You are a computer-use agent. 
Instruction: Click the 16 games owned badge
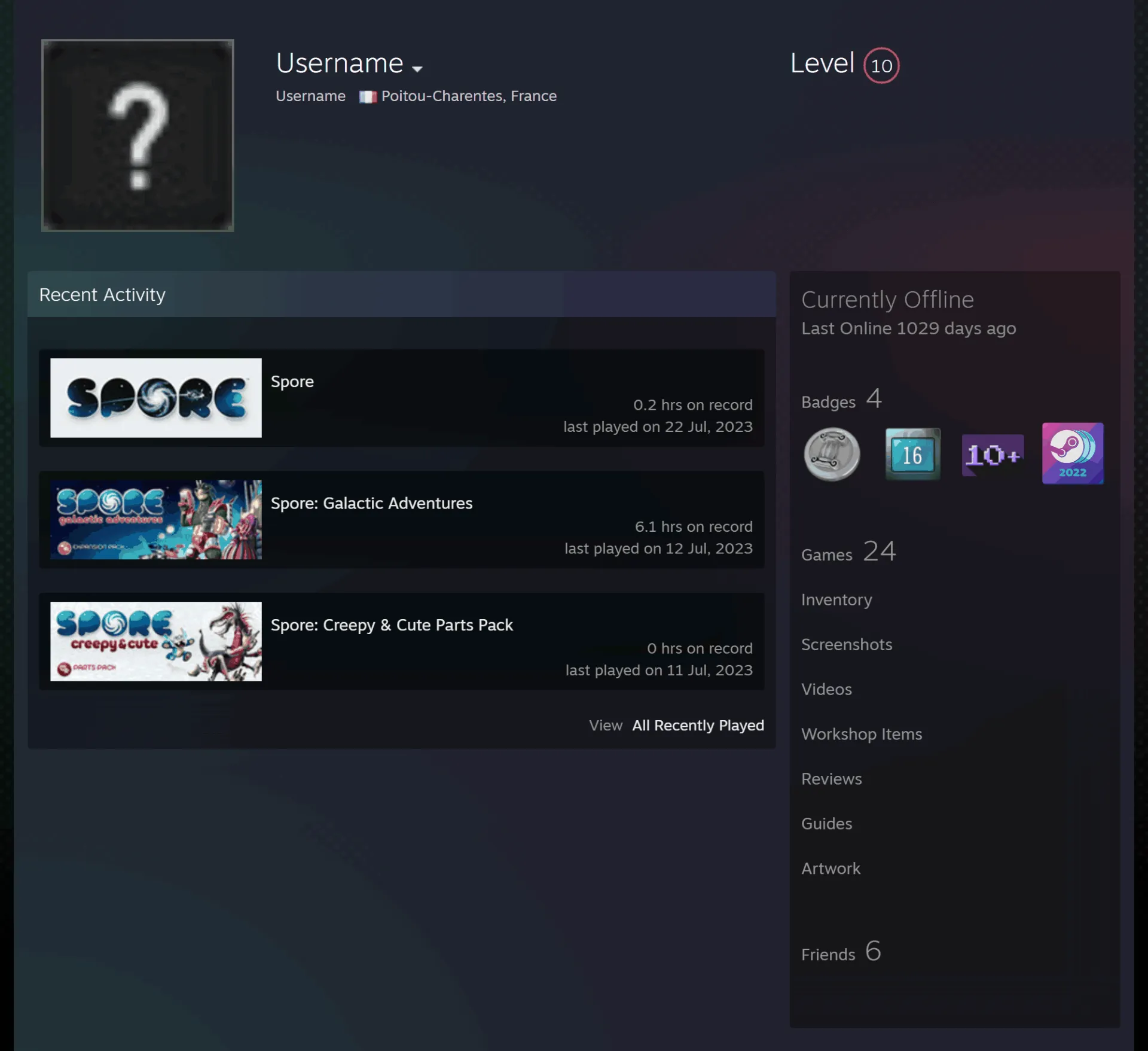(912, 454)
